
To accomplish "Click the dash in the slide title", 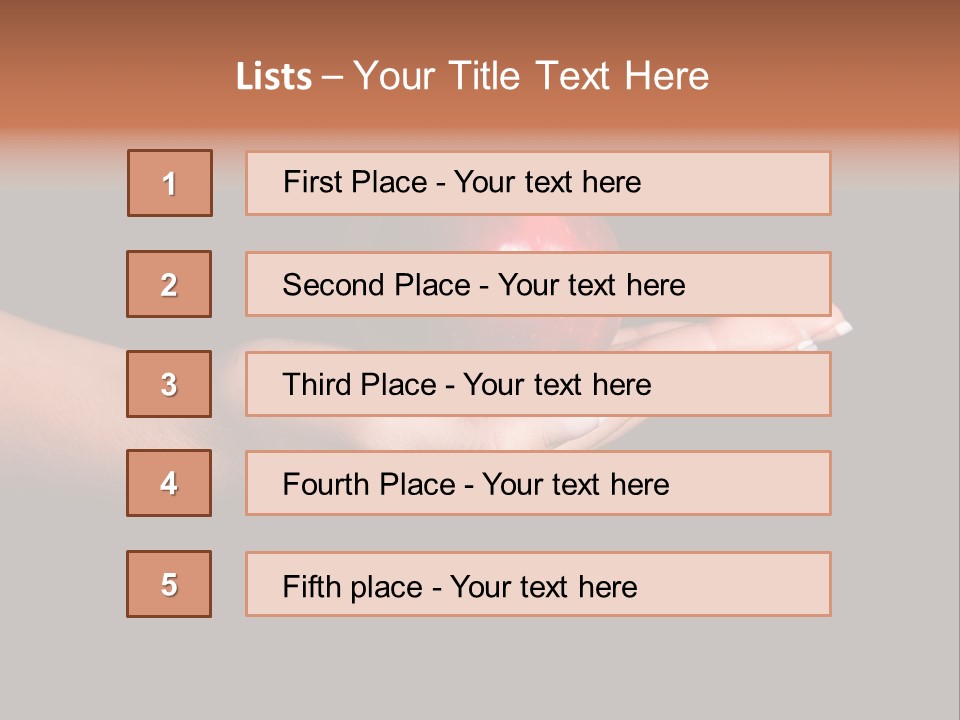I will [x=332, y=77].
